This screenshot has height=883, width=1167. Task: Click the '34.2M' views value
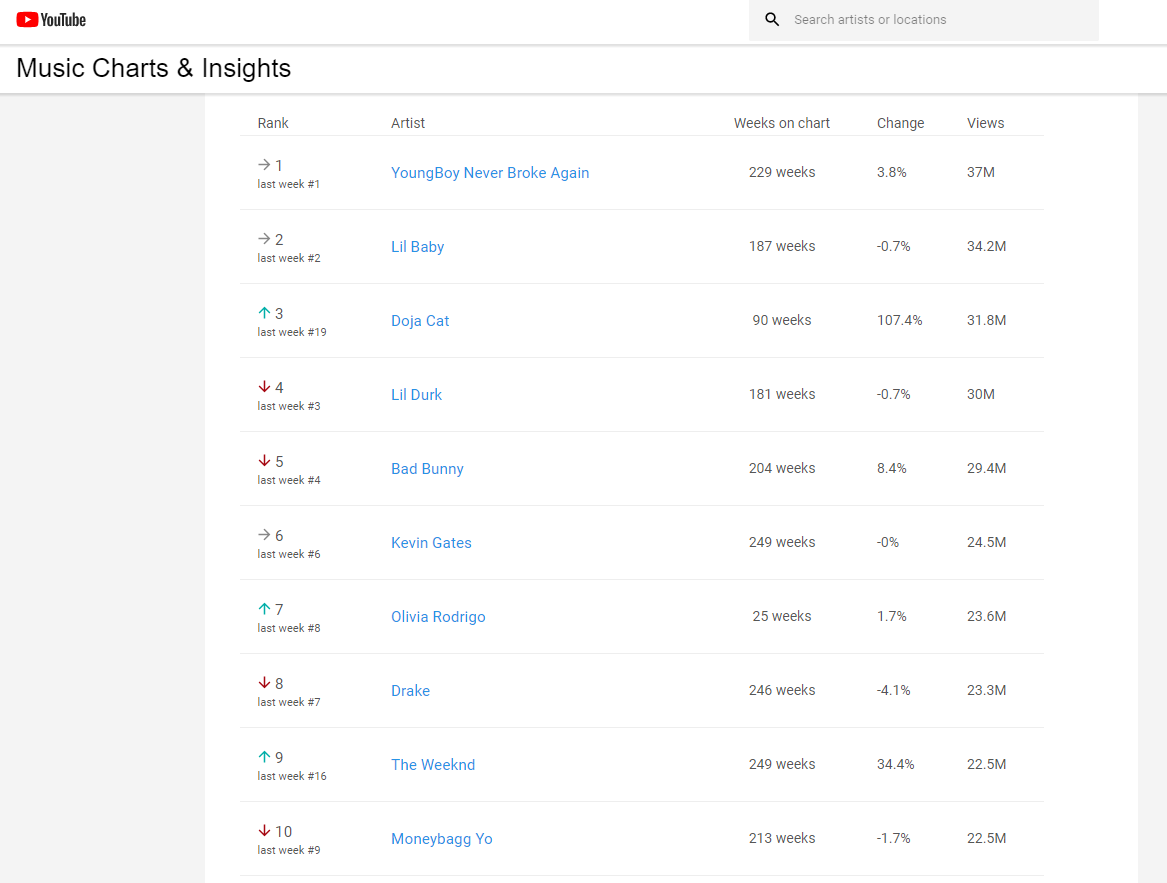tap(986, 246)
